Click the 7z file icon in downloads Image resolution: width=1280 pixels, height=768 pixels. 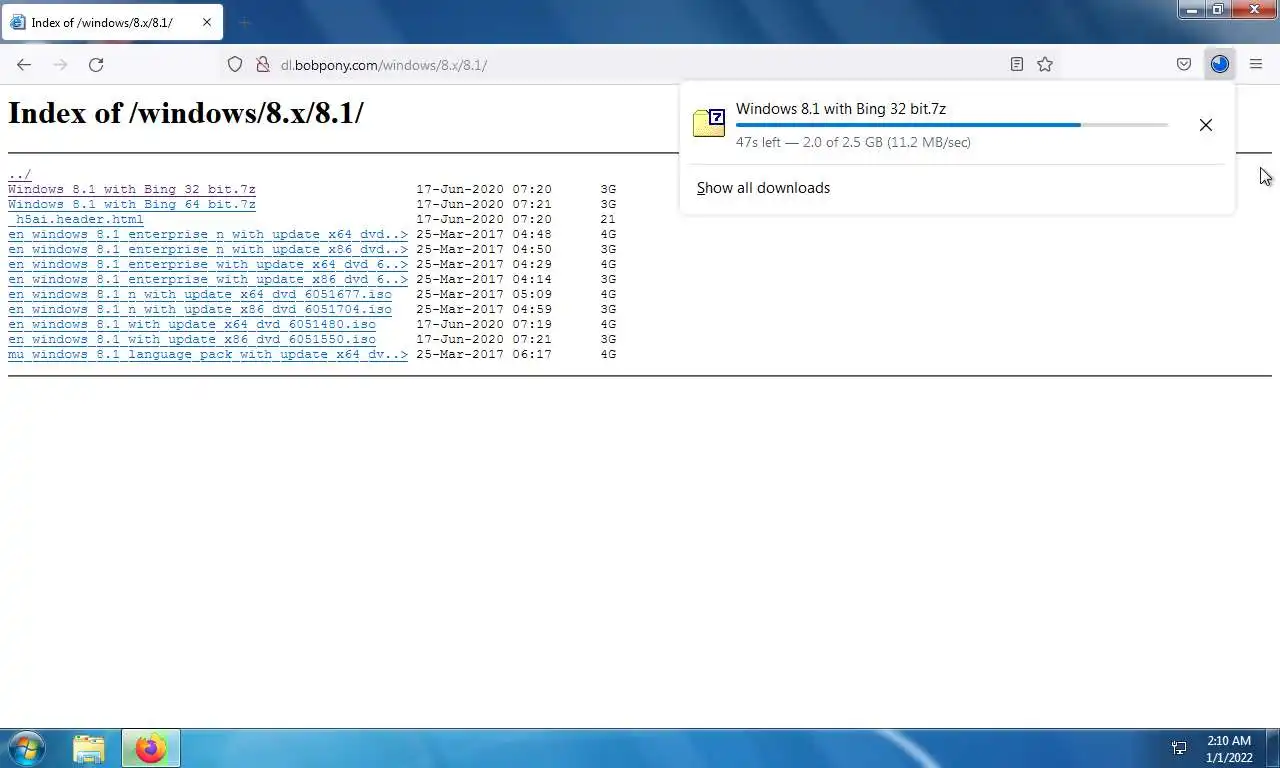pos(709,123)
